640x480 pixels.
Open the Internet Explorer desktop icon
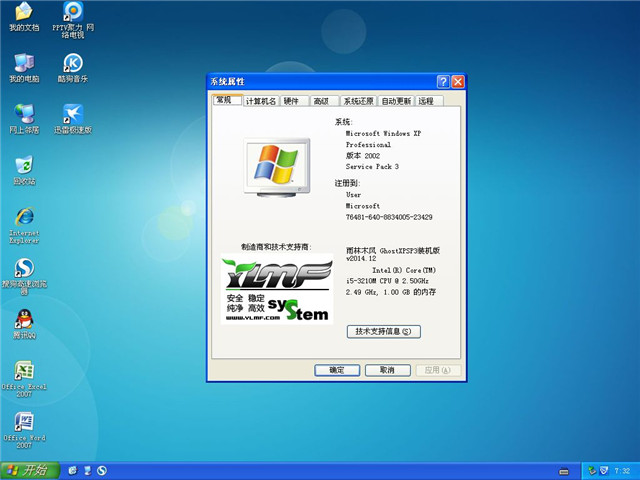24,225
